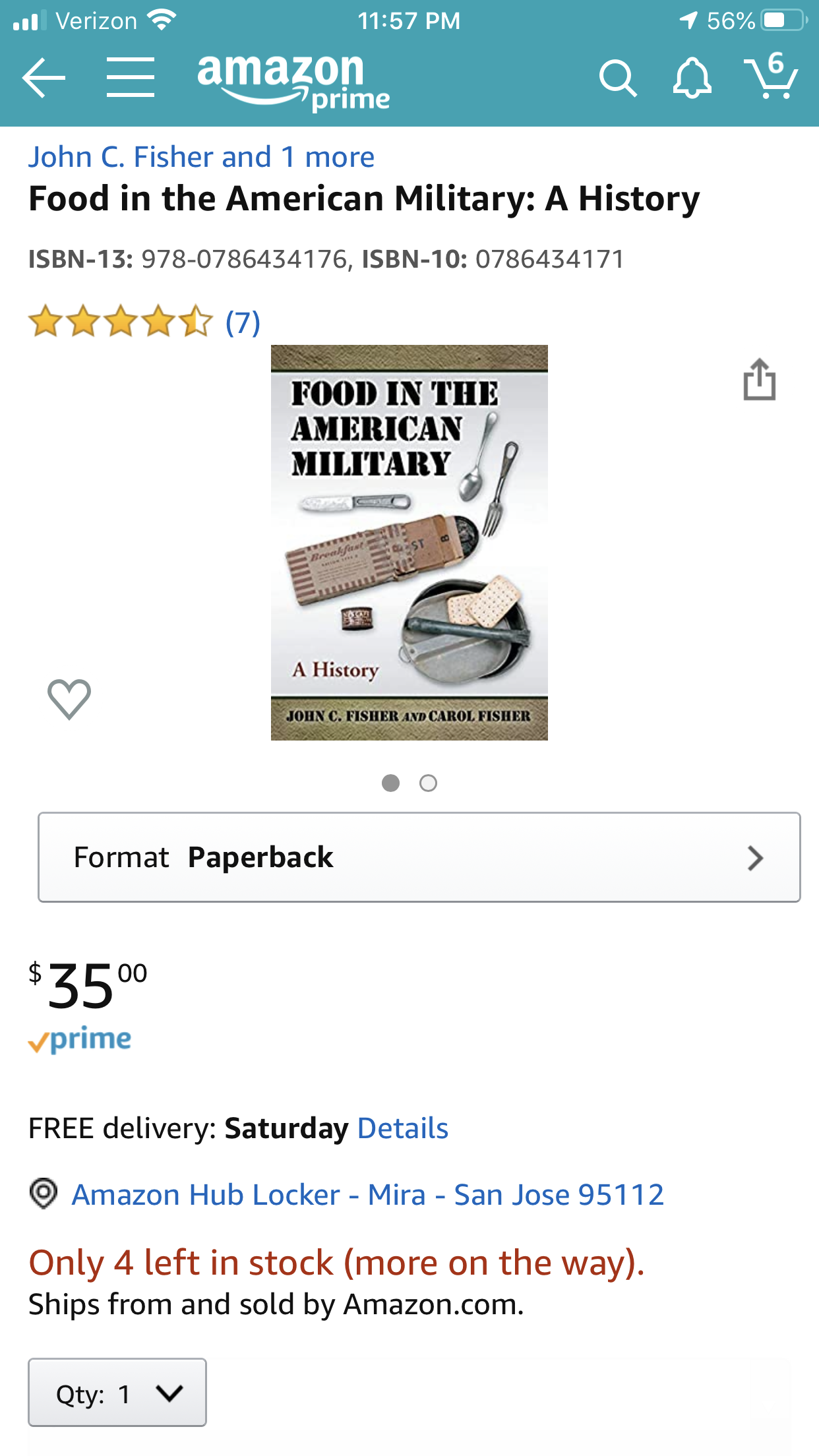The image size is (819, 1456).
Task: Open the Qty: 1 dropdown
Action: [117, 1393]
